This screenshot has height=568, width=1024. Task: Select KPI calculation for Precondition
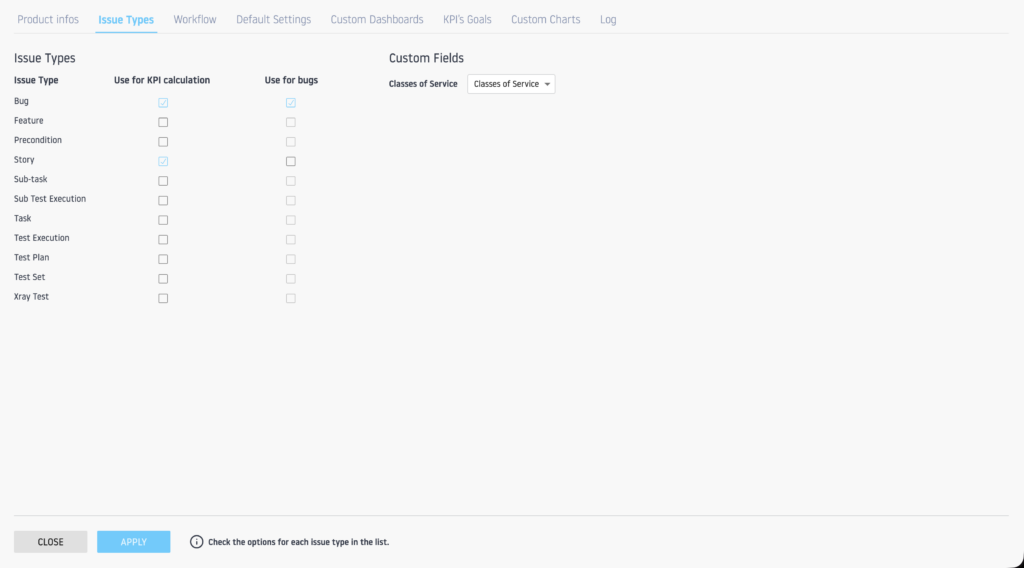[163, 141]
